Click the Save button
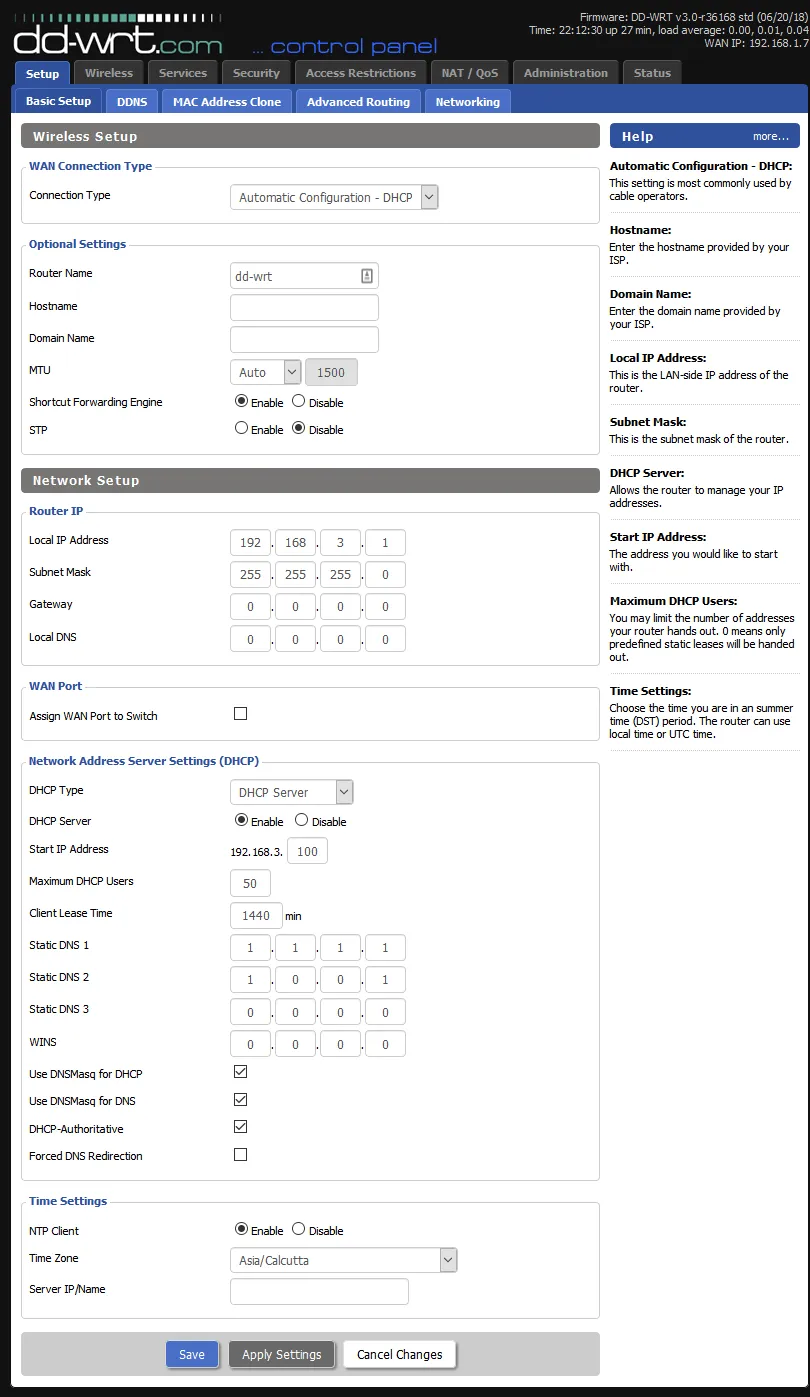Image resolution: width=810 pixels, height=1397 pixels. [x=192, y=1354]
